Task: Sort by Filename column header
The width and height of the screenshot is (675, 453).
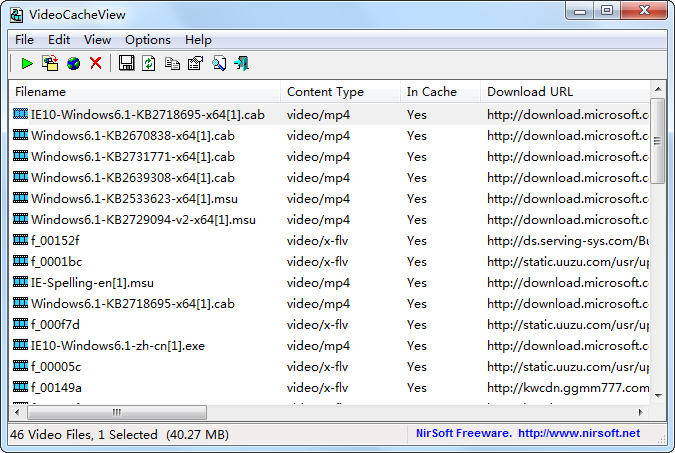Action: [x=145, y=92]
